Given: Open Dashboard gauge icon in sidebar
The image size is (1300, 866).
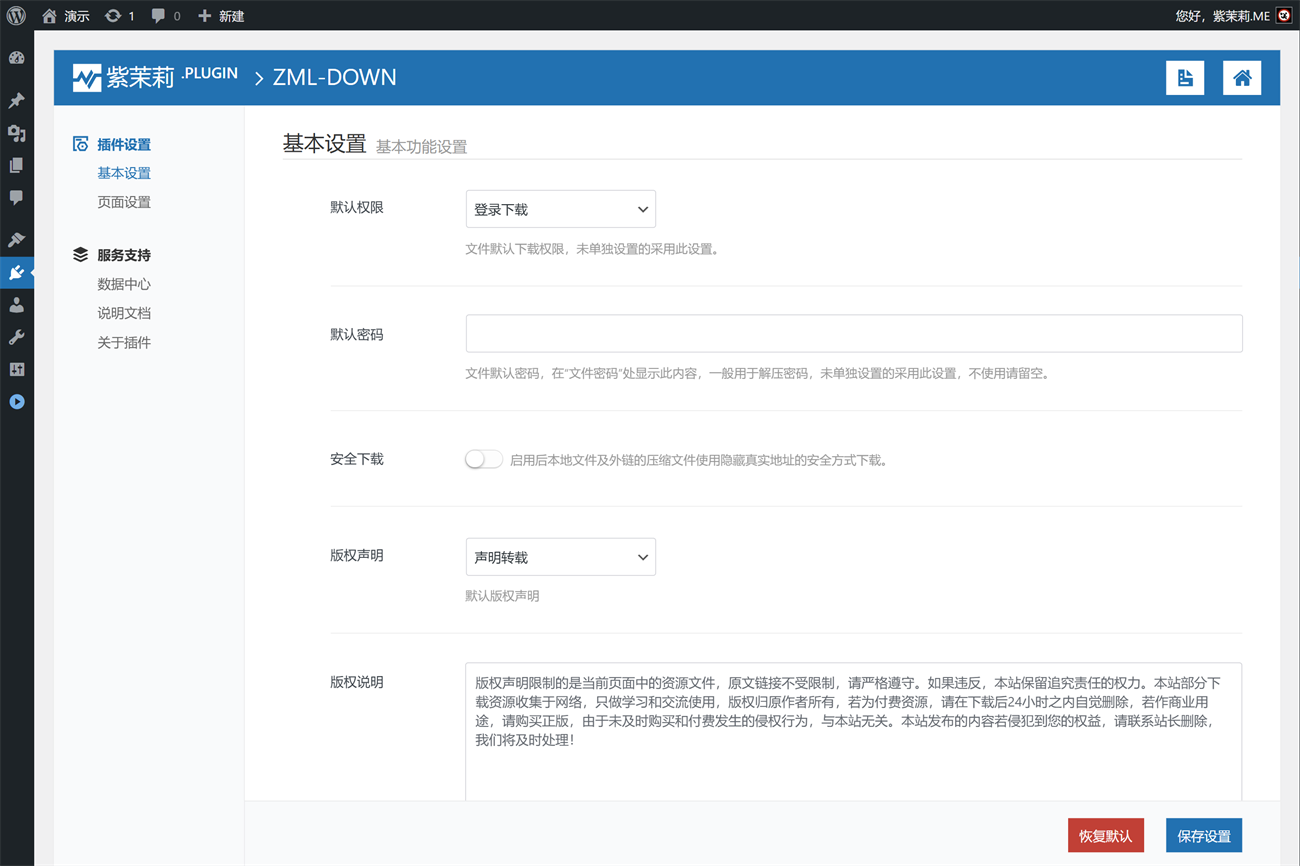Looking at the screenshot, I should coord(16,58).
